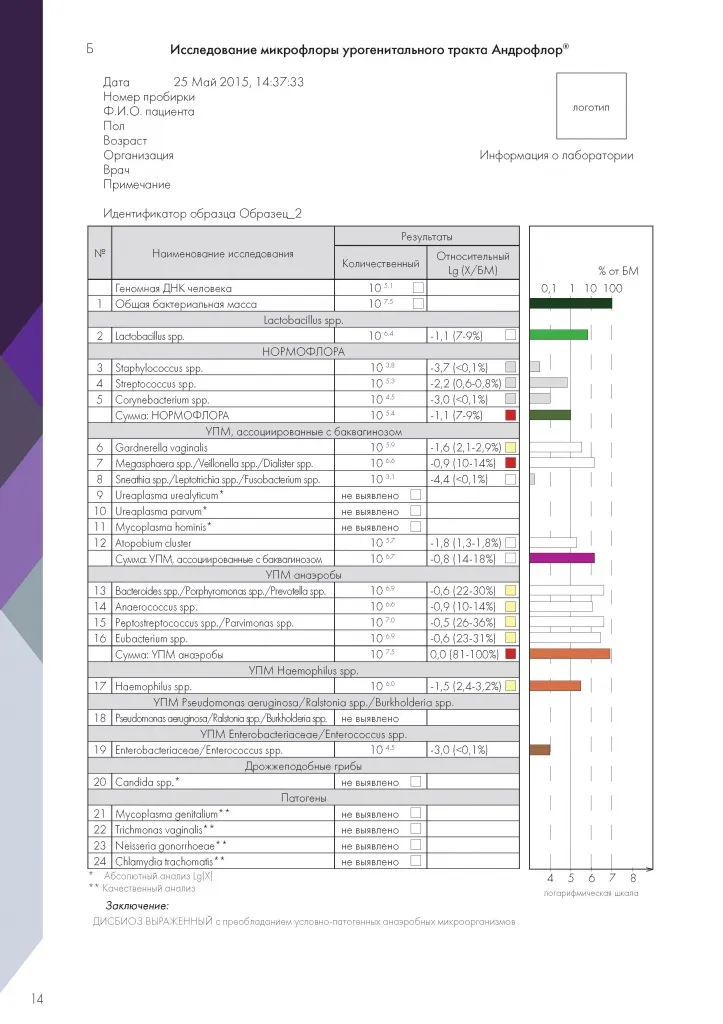Pick the yellow indicator for Gardnerella vaginalis

coord(510,447)
